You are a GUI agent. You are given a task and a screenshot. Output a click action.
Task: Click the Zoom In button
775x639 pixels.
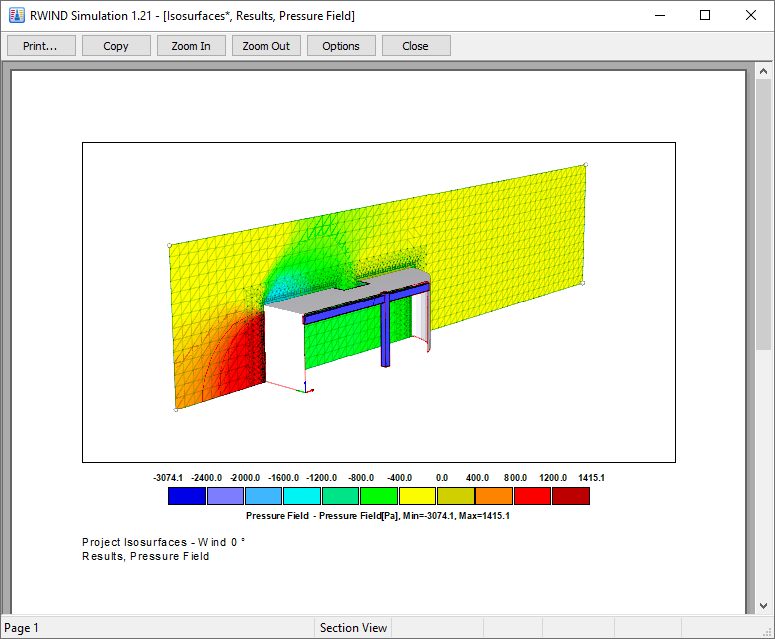coord(191,46)
